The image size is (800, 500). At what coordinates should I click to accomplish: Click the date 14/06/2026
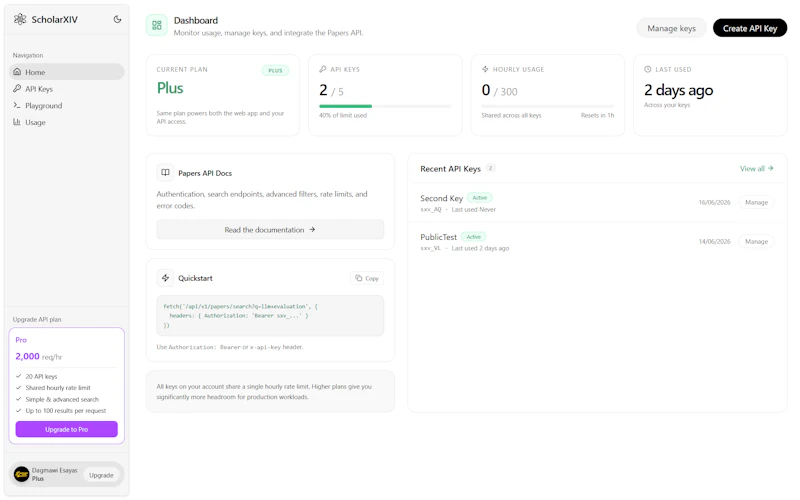(x=714, y=241)
